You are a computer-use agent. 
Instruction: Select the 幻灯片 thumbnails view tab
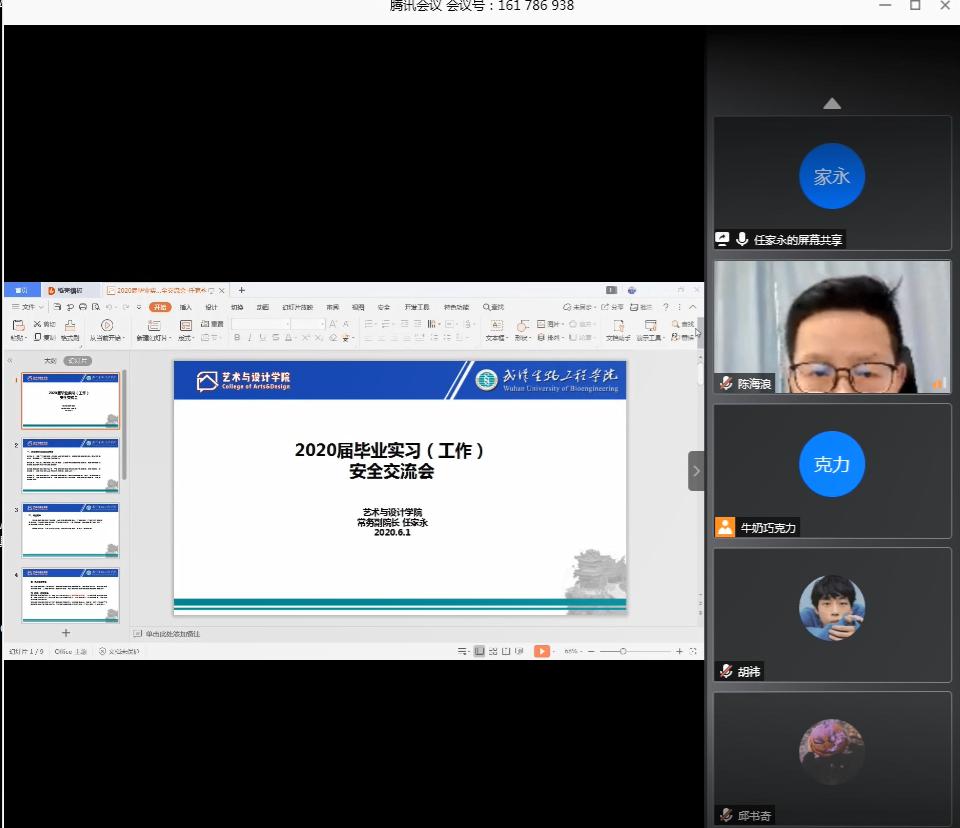(78, 360)
